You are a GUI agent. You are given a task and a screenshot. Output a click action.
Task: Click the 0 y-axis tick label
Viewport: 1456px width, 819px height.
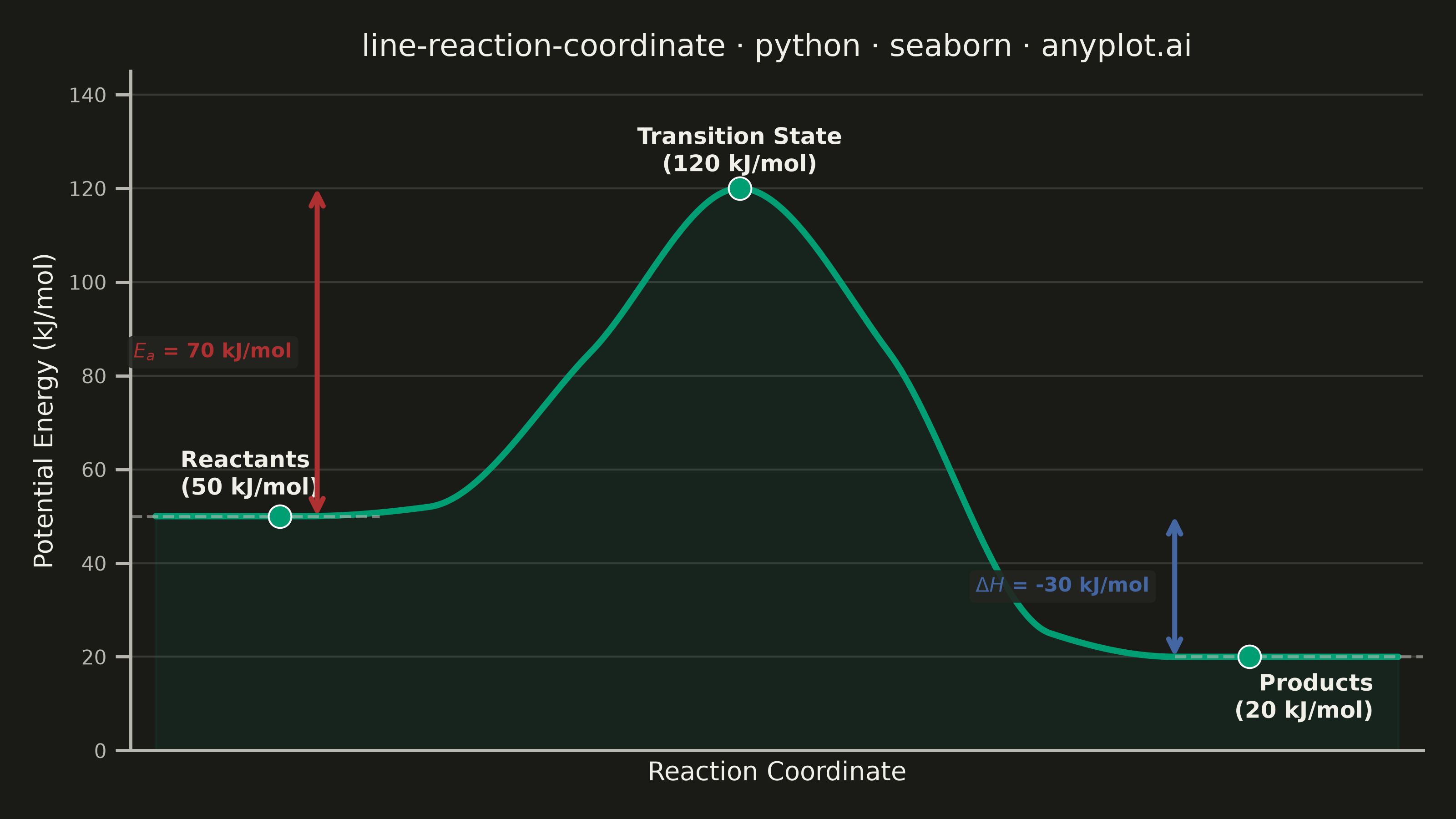pyautogui.click(x=100, y=752)
